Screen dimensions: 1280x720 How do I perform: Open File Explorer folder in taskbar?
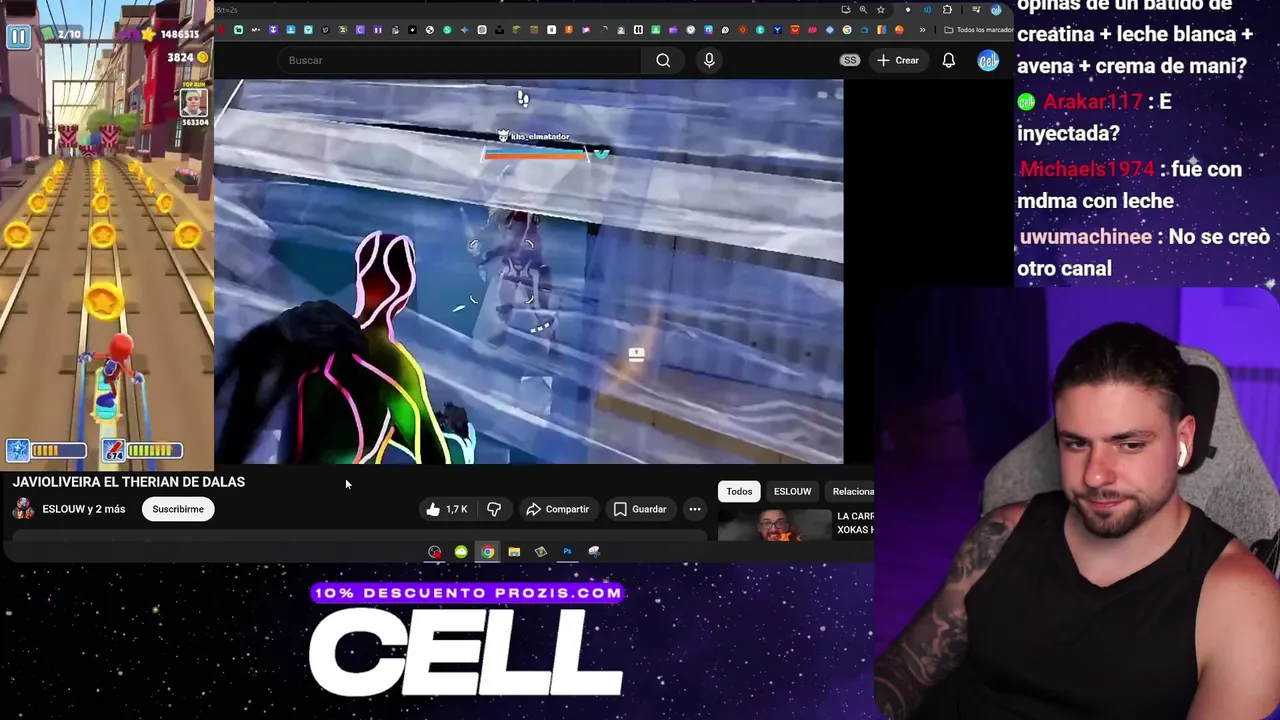coord(514,552)
